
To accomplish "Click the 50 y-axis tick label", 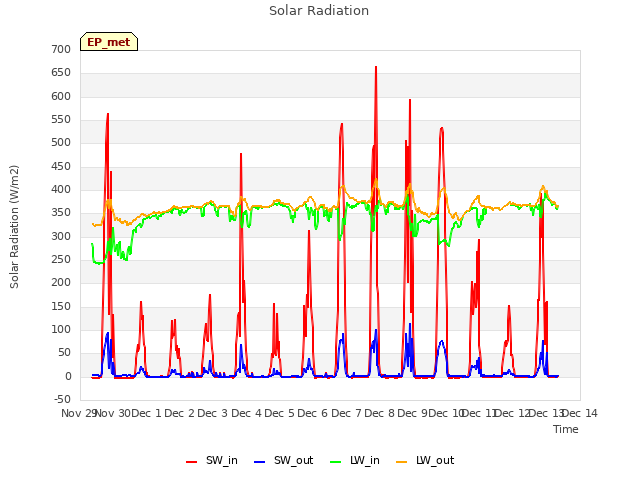I will (64, 353).
